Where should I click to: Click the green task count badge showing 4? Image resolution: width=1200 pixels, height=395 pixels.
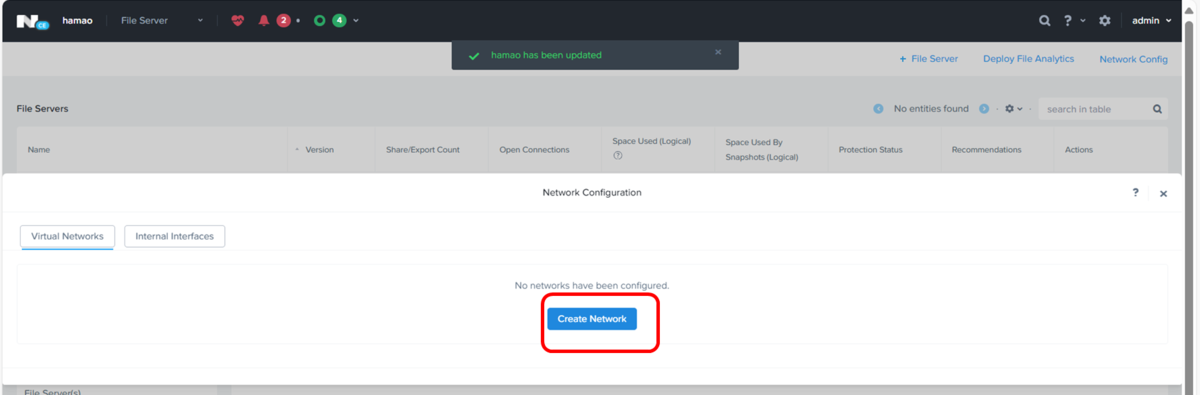[339, 20]
